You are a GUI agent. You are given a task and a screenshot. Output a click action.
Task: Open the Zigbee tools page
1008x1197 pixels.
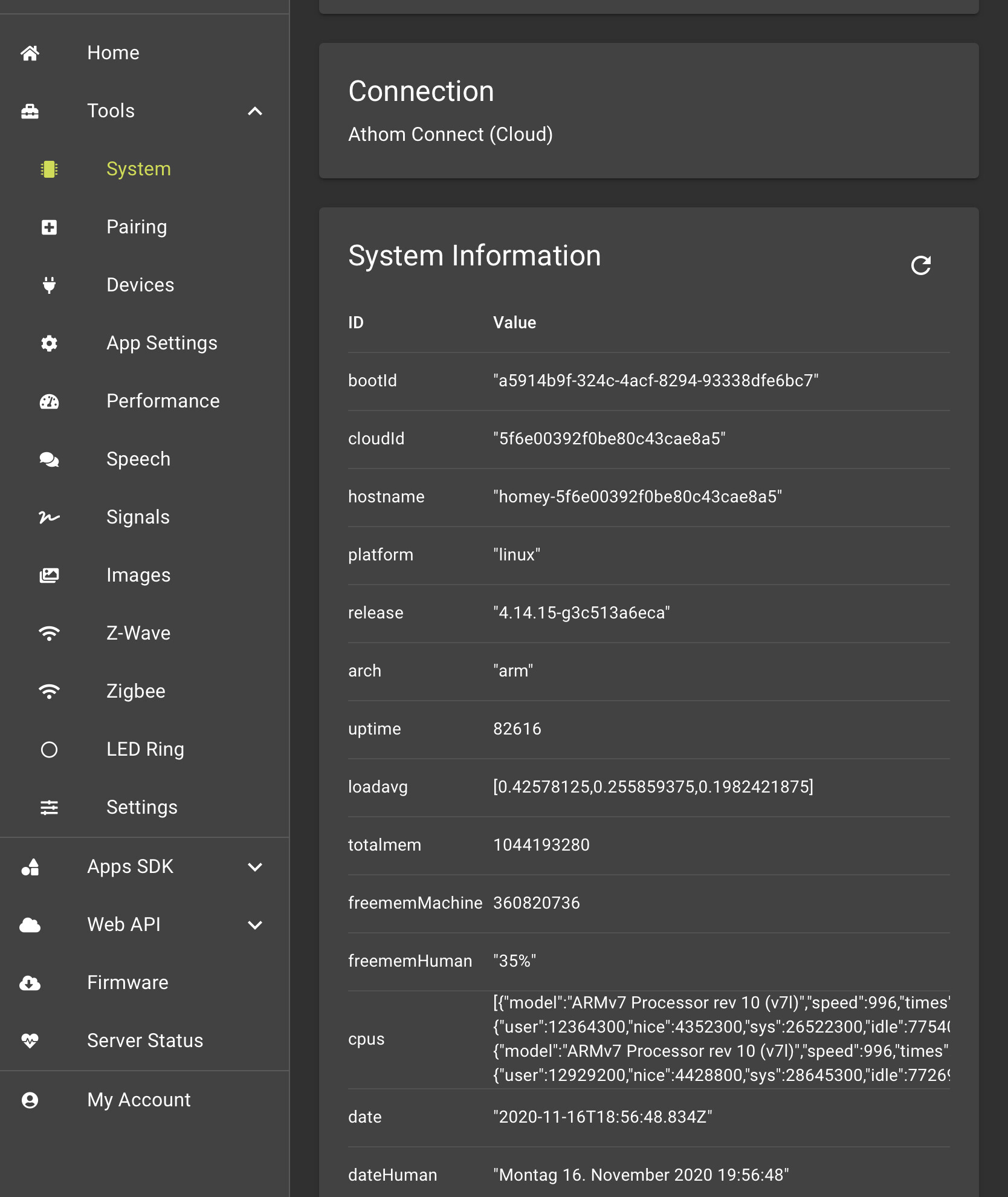point(136,691)
